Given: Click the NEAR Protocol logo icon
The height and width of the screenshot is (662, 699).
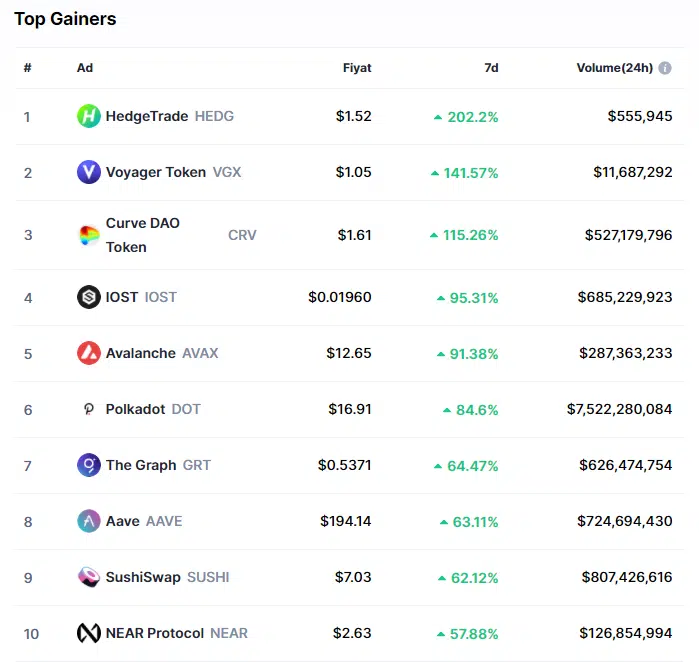Looking at the screenshot, I should click(x=89, y=633).
